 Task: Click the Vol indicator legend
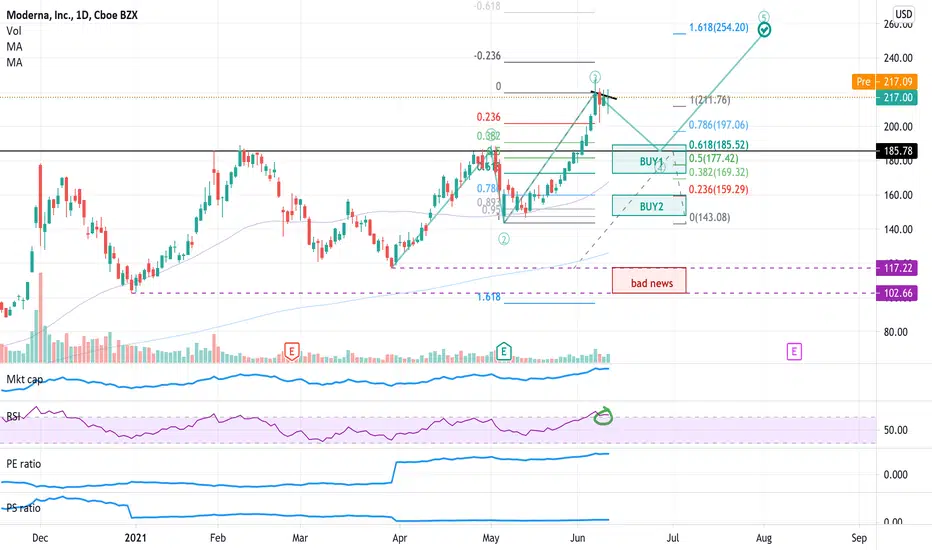point(14,31)
